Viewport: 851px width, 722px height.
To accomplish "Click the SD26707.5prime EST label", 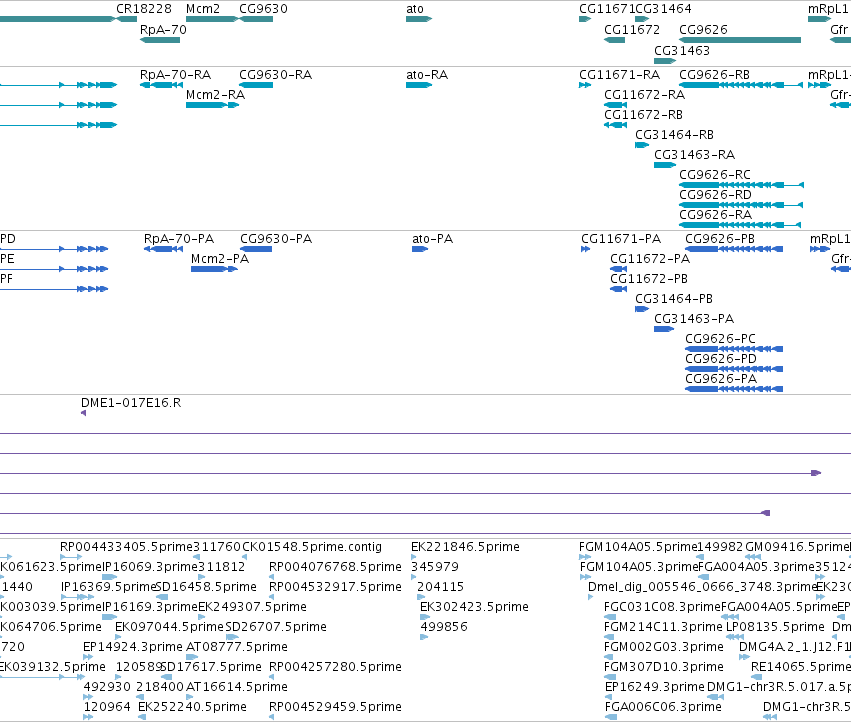I will [x=276, y=627].
